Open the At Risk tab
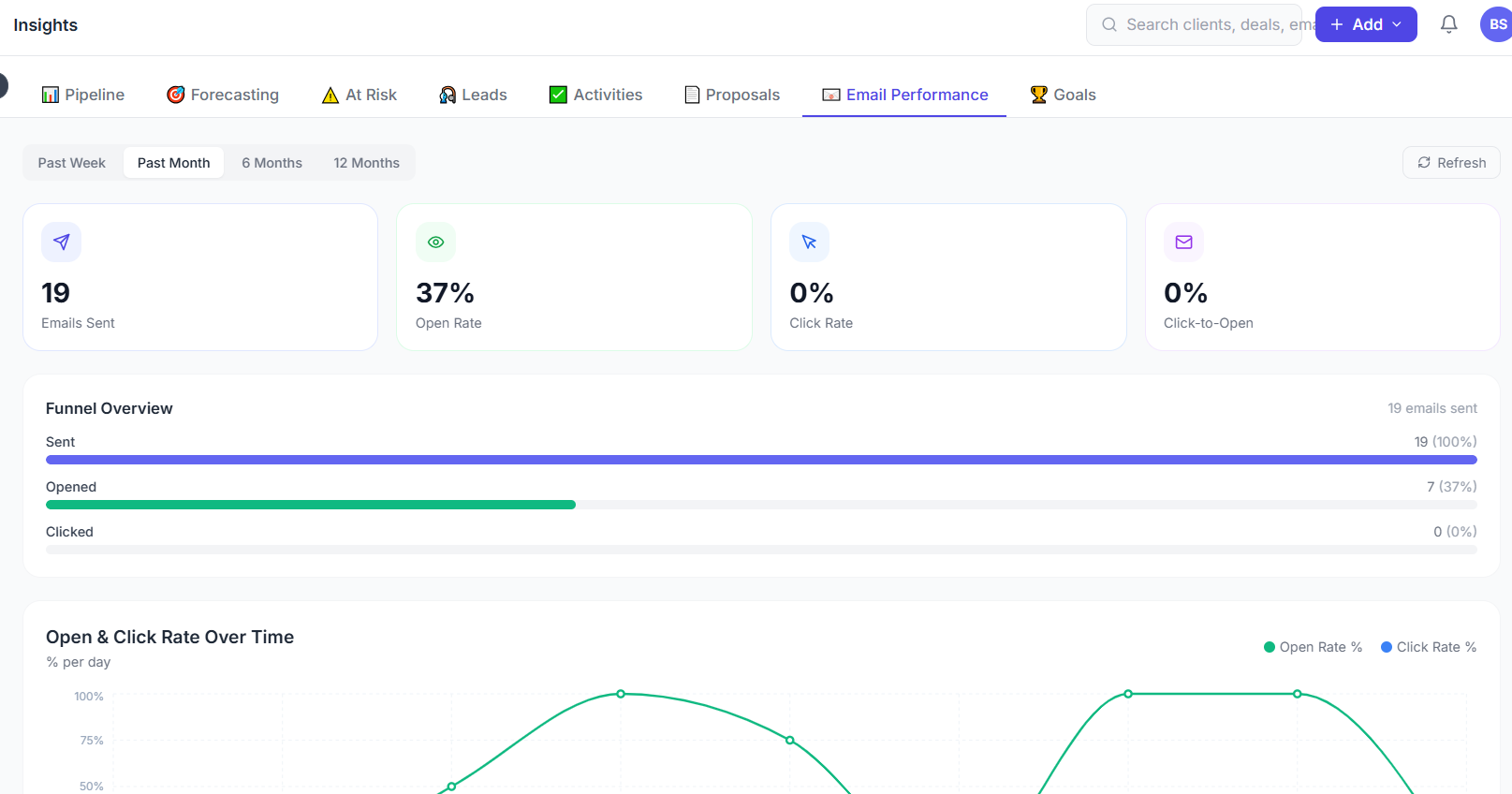Viewport: 1512px width, 794px height. 360,95
